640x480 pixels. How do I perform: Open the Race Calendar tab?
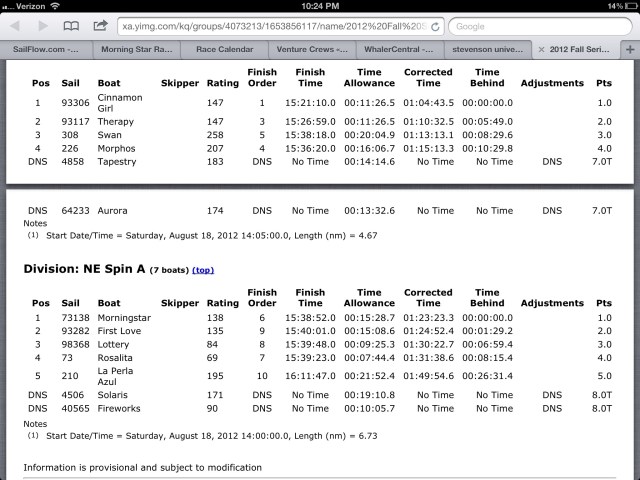tap(225, 48)
